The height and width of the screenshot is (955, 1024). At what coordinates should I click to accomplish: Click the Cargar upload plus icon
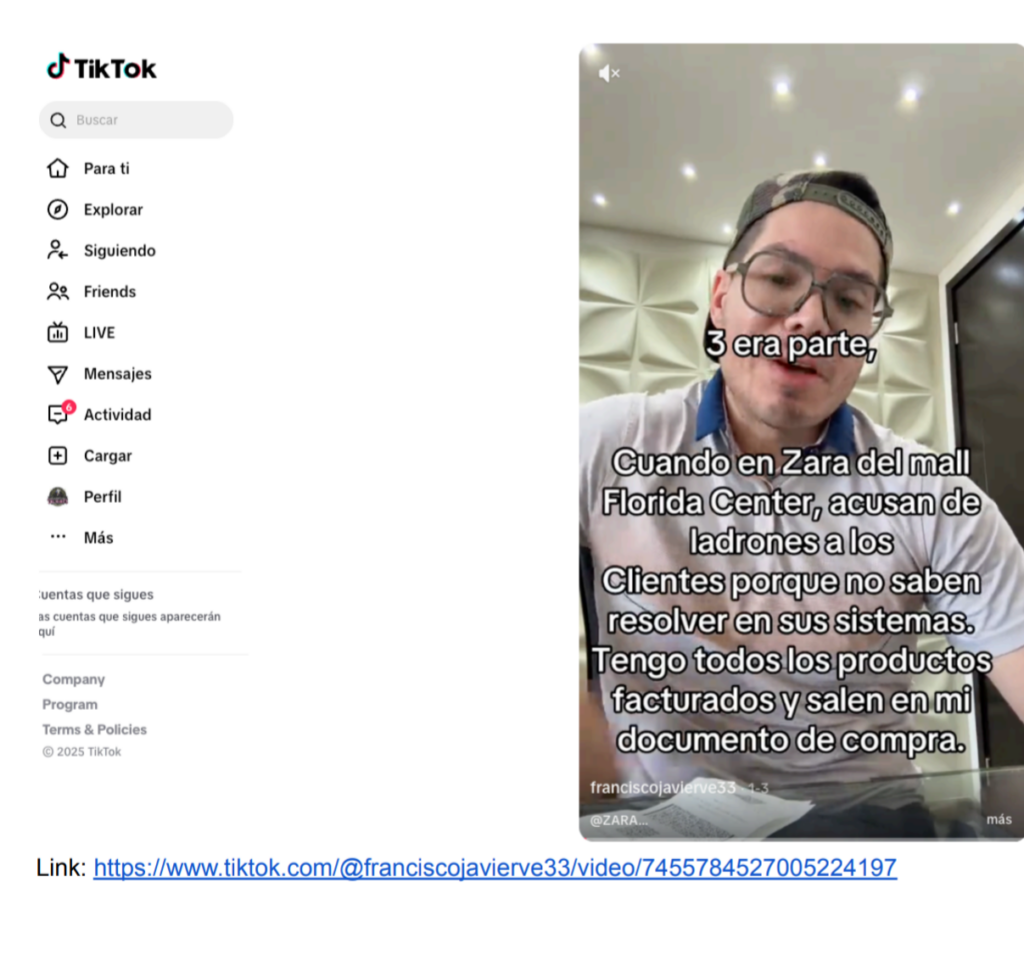pyautogui.click(x=58, y=455)
